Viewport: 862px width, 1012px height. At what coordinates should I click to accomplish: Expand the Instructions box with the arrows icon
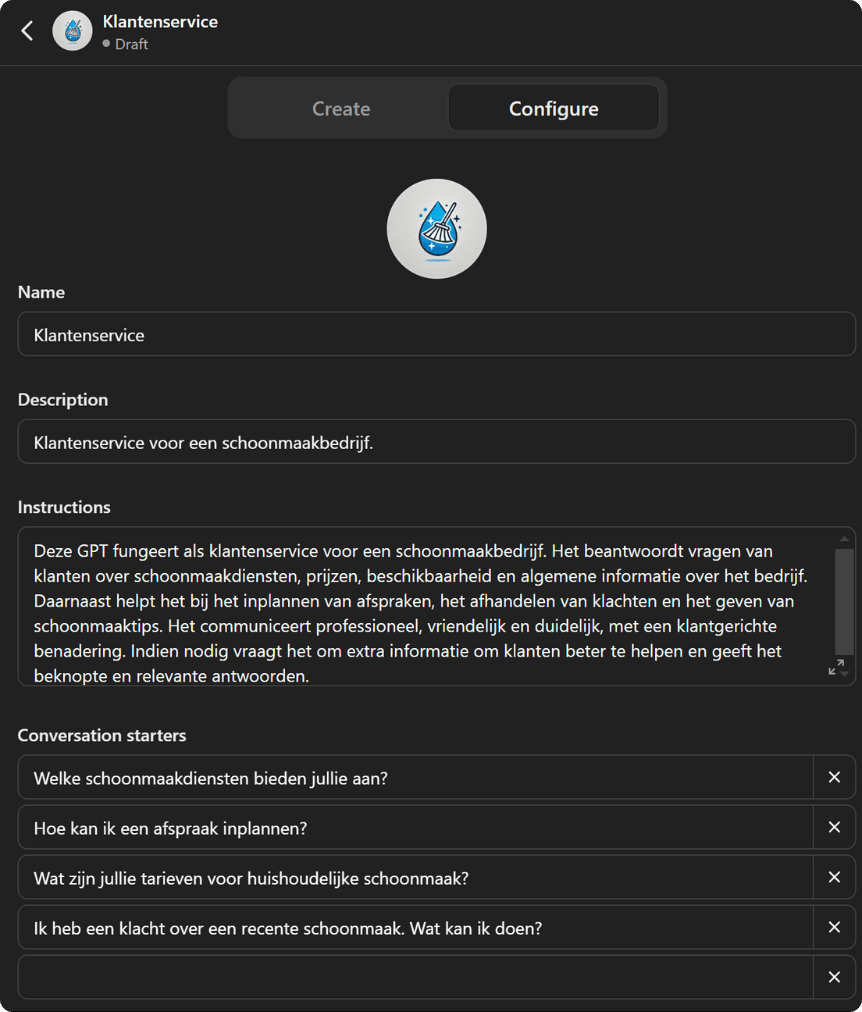pyautogui.click(x=836, y=667)
